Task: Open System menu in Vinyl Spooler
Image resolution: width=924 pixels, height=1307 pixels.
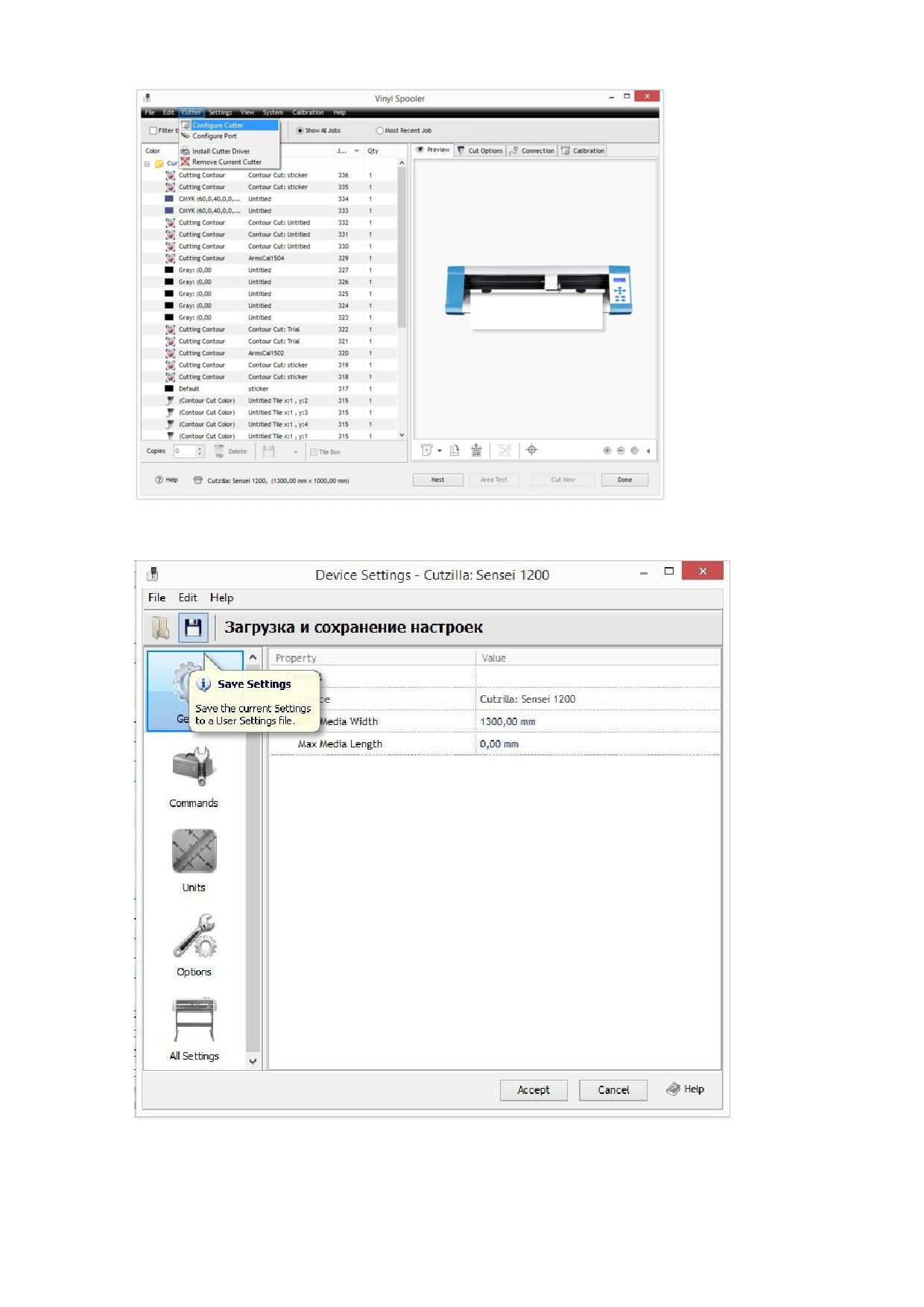Action: point(273,113)
